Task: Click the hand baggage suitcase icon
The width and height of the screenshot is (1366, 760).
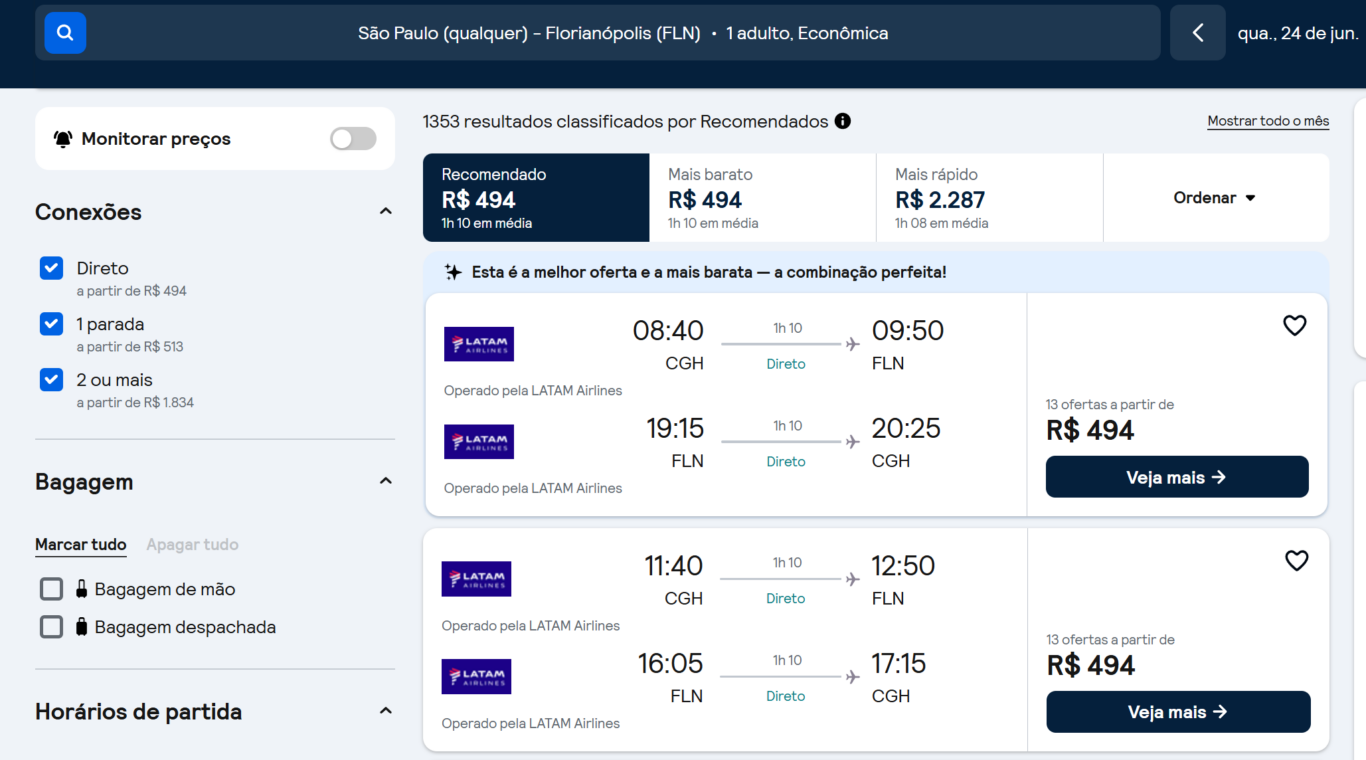Action: coord(82,589)
